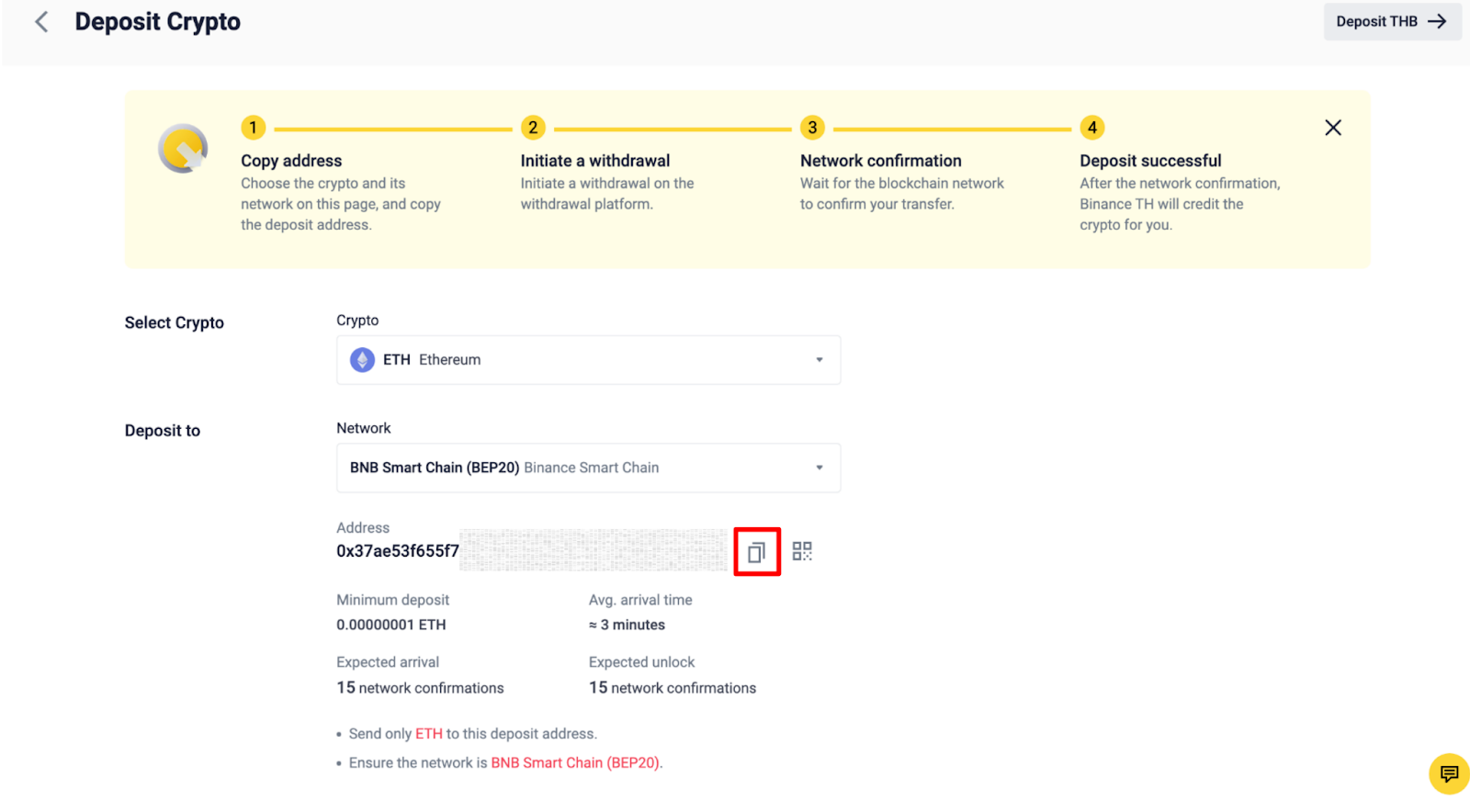Click the deposit coin illustration
This screenshot has height=812, width=1470.
(x=183, y=149)
